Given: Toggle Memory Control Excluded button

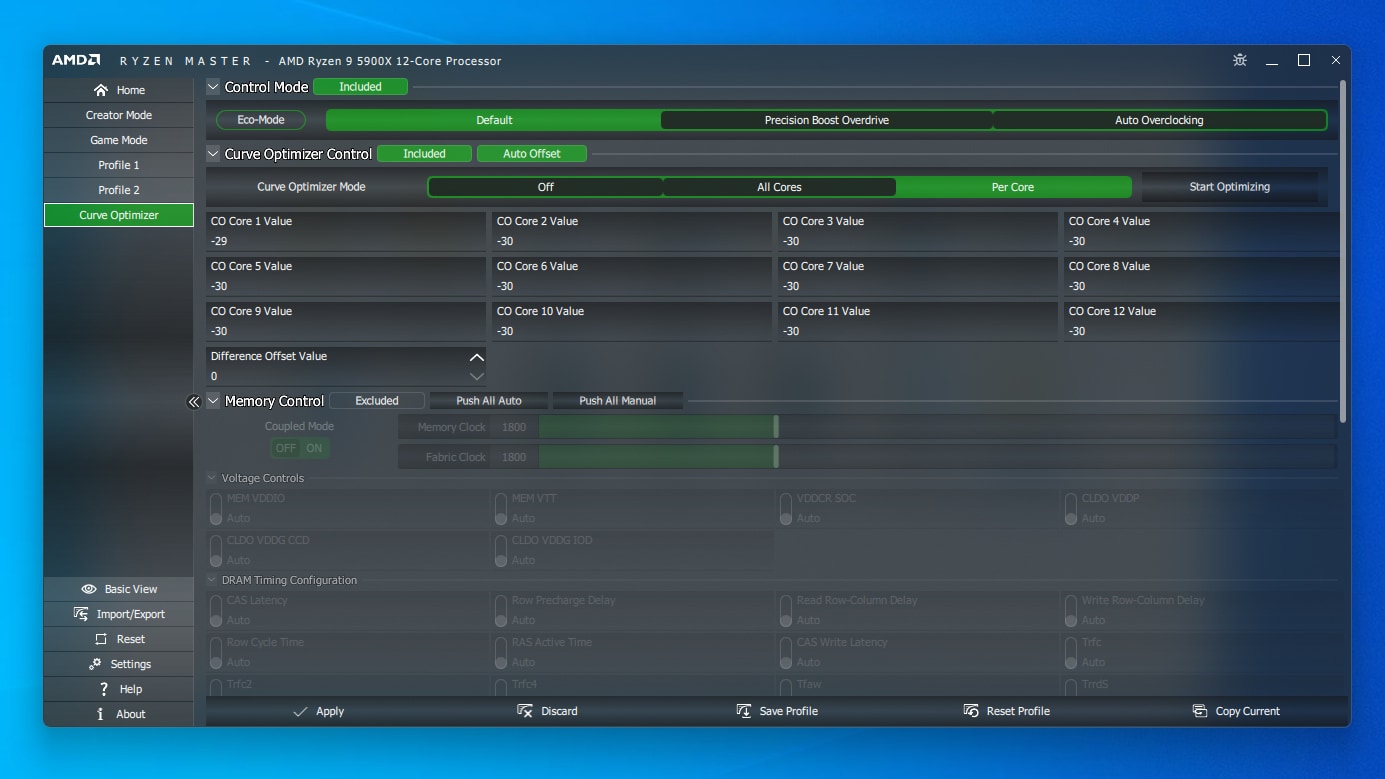Looking at the screenshot, I should 377,401.
